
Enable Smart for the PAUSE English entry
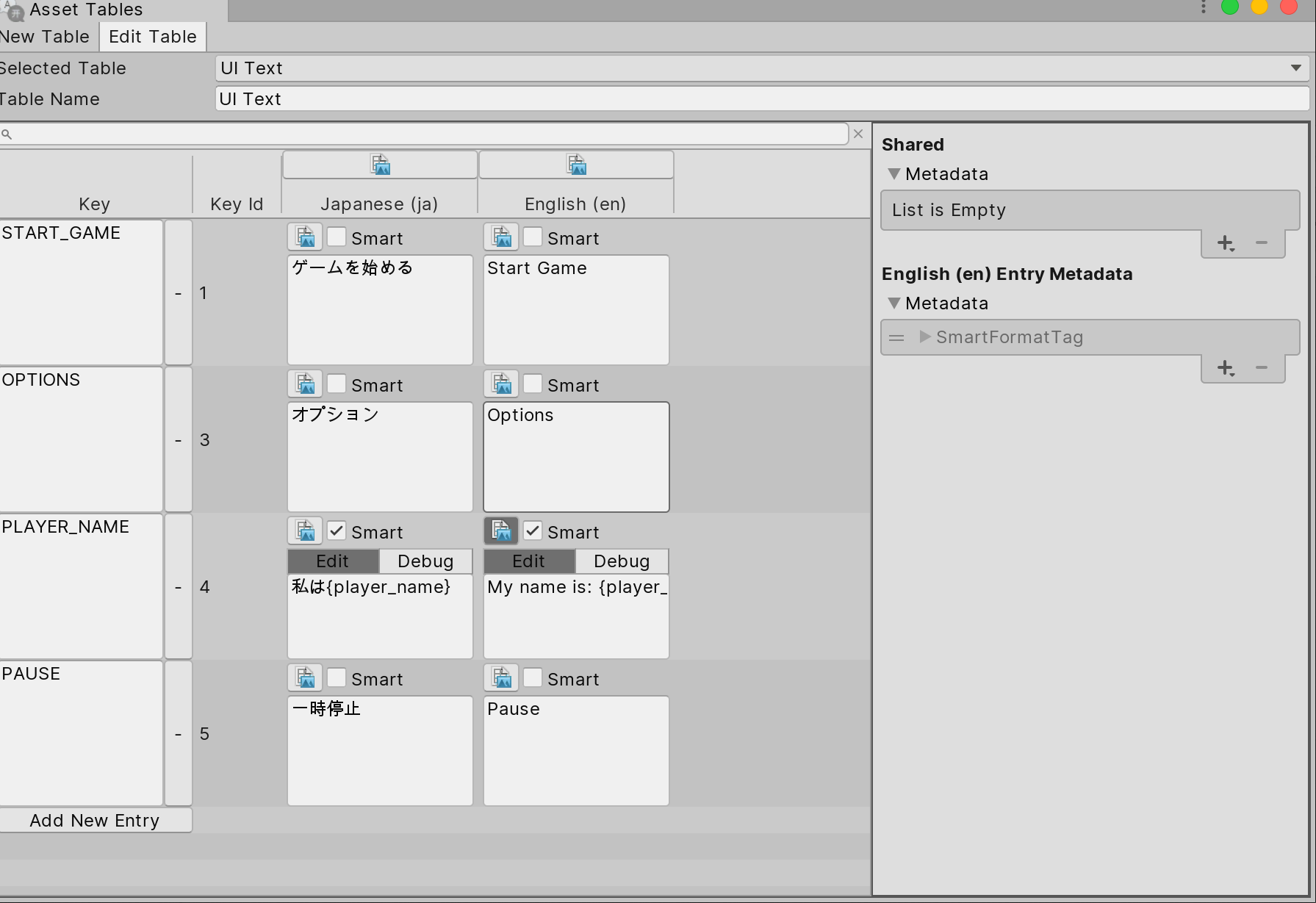coord(533,677)
